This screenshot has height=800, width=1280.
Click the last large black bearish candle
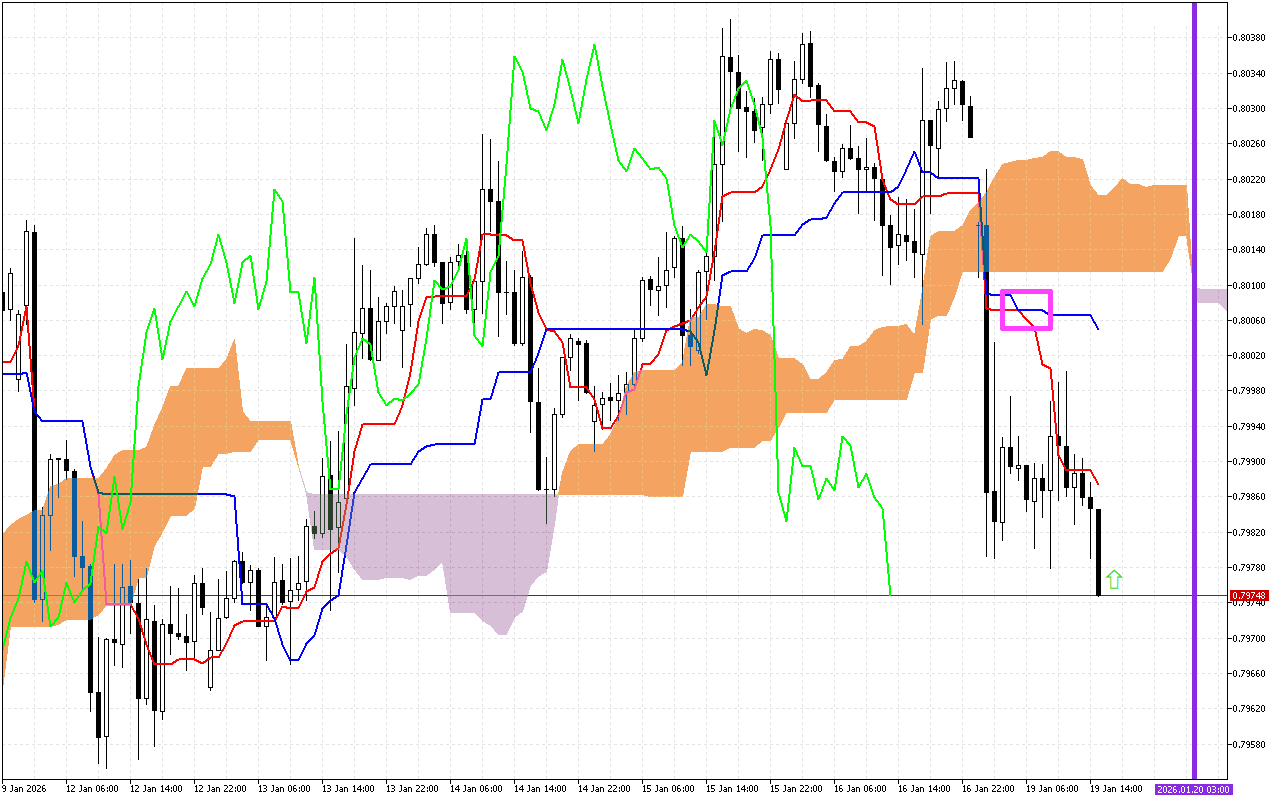pyautogui.click(x=1098, y=552)
